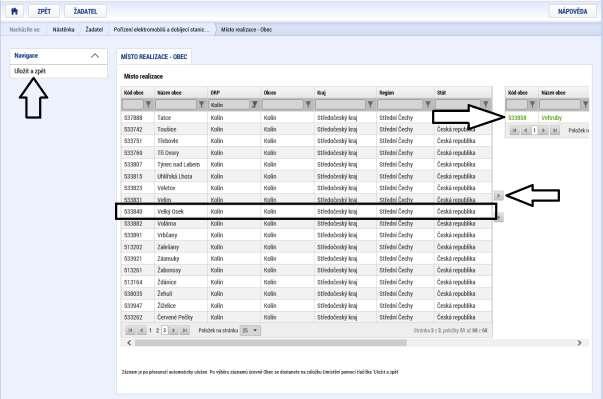Screen dimensions: 603x399
Task: Select the Velký Osek row
Action: pyautogui.click(x=306, y=212)
